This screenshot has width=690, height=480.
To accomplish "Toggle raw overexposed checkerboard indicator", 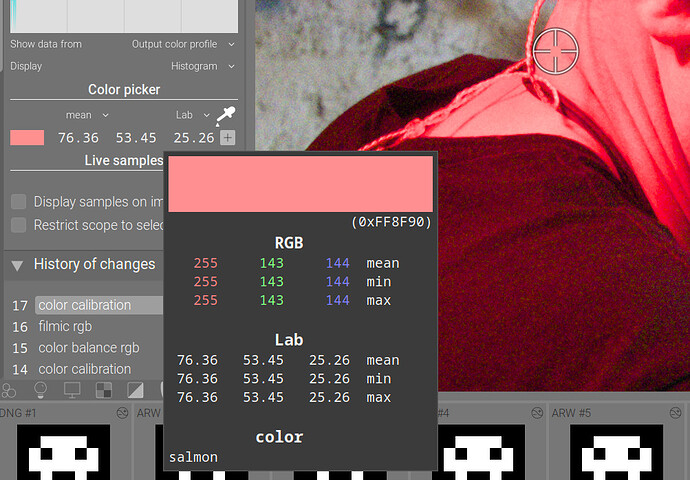I will (104, 390).
